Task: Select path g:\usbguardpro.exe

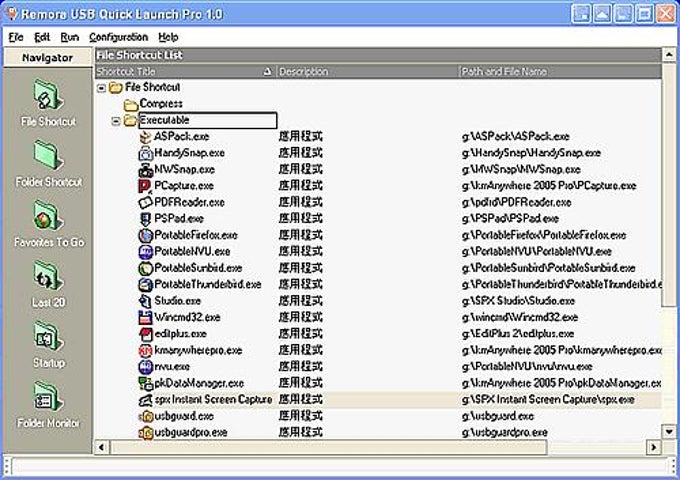Action: click(x=504, y=433)
